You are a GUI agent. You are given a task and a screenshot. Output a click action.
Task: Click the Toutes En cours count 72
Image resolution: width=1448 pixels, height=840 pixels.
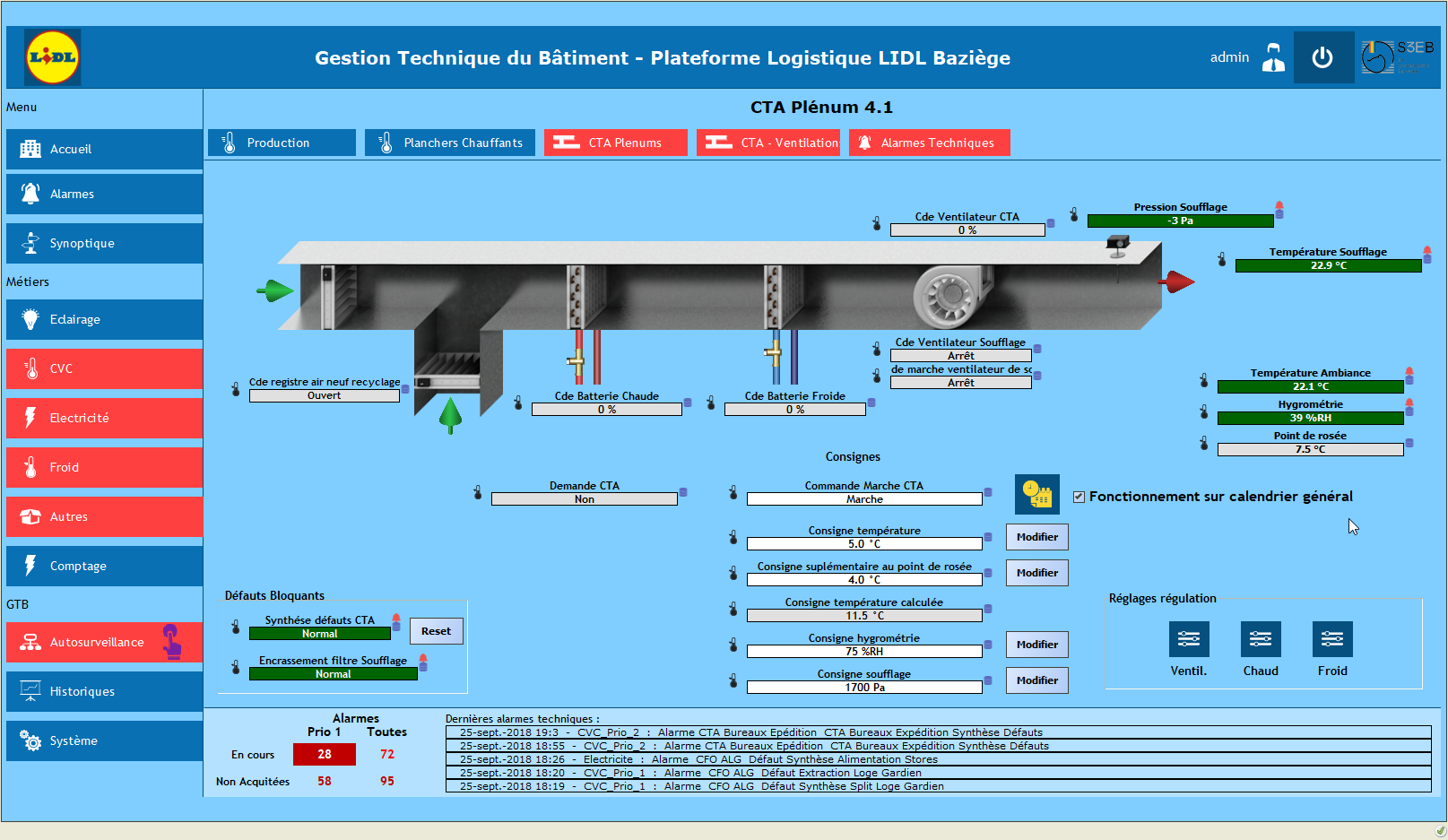(x=387, y=754)
